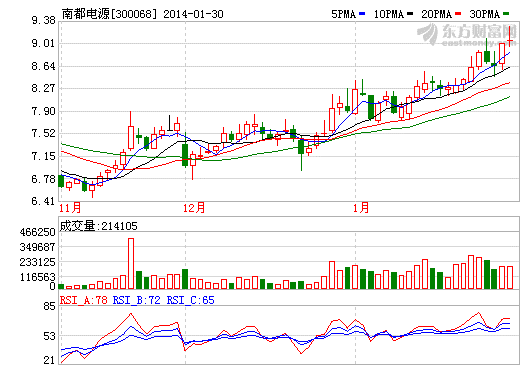Click the black 10PMA legend color marker
Viewport: 520px width, 365px height.
pos(410,14)
